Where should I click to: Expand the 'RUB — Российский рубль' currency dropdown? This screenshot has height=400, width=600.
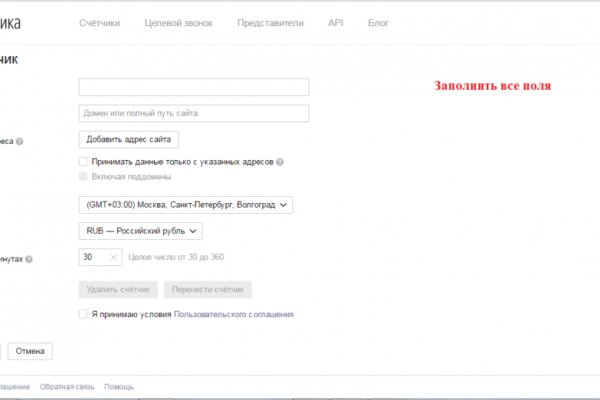[140, 231]
